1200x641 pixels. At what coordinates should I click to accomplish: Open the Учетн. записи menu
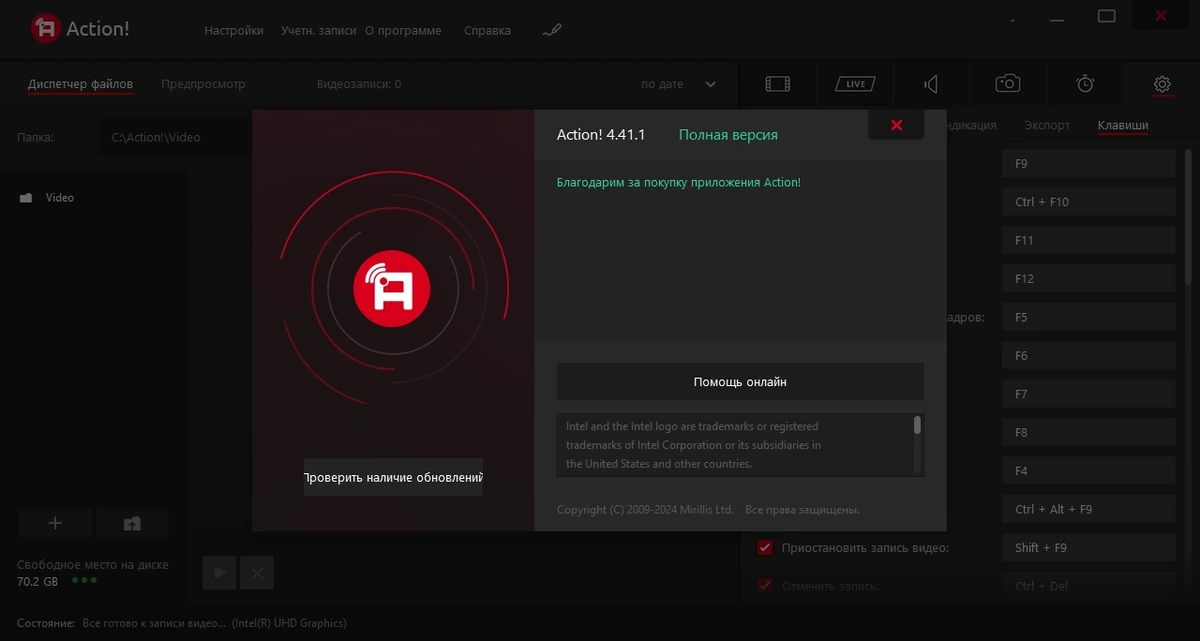click(x=319, y=30)
